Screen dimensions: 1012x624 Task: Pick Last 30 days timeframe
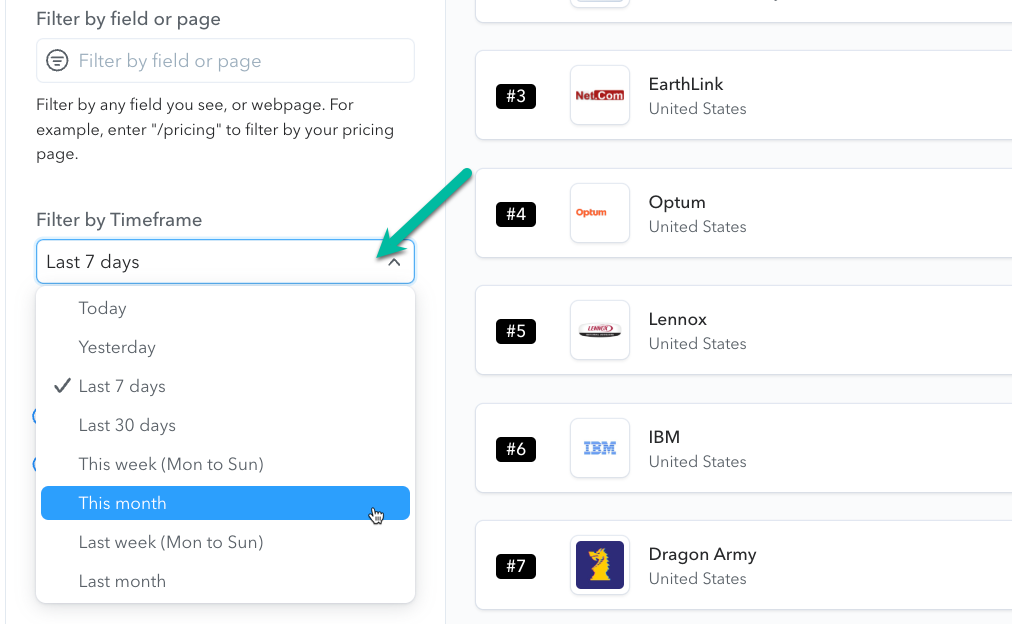127,425
